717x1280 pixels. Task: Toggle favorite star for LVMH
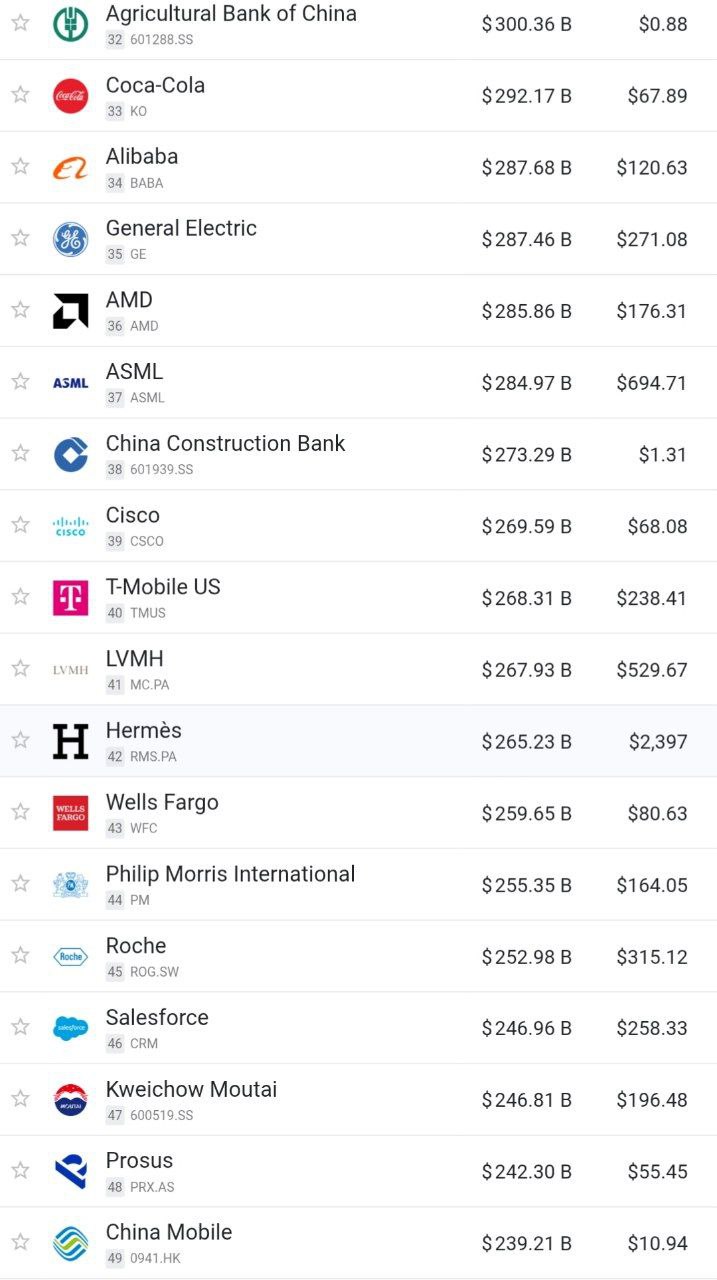[20, 668]
